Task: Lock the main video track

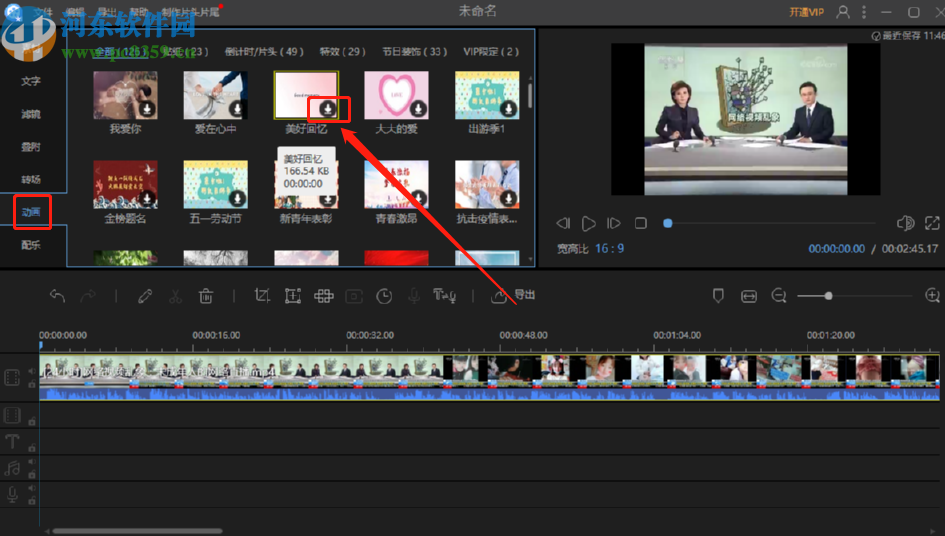Action: click(x=31, y=383)
